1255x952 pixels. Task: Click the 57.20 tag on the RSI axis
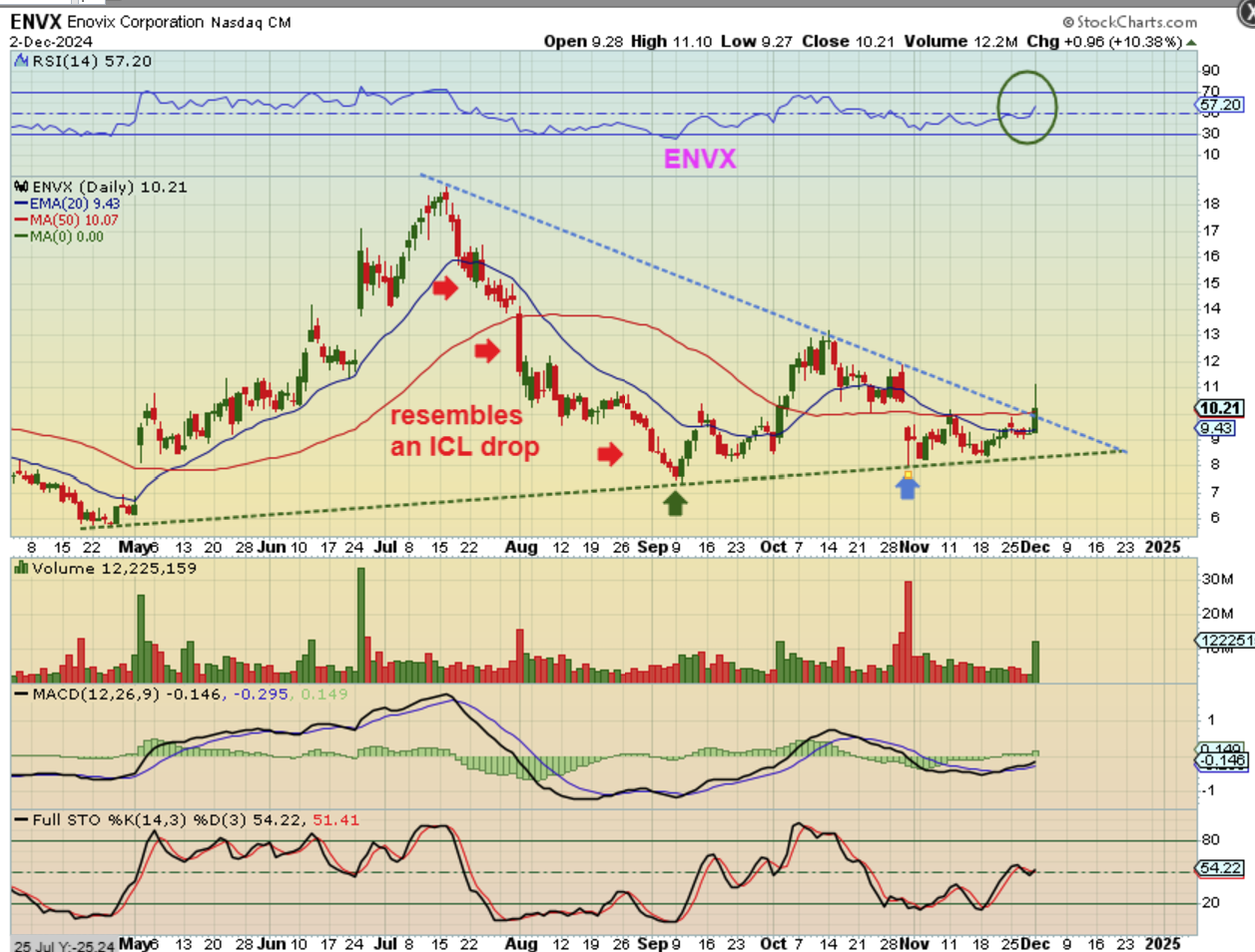[1220, 105]
